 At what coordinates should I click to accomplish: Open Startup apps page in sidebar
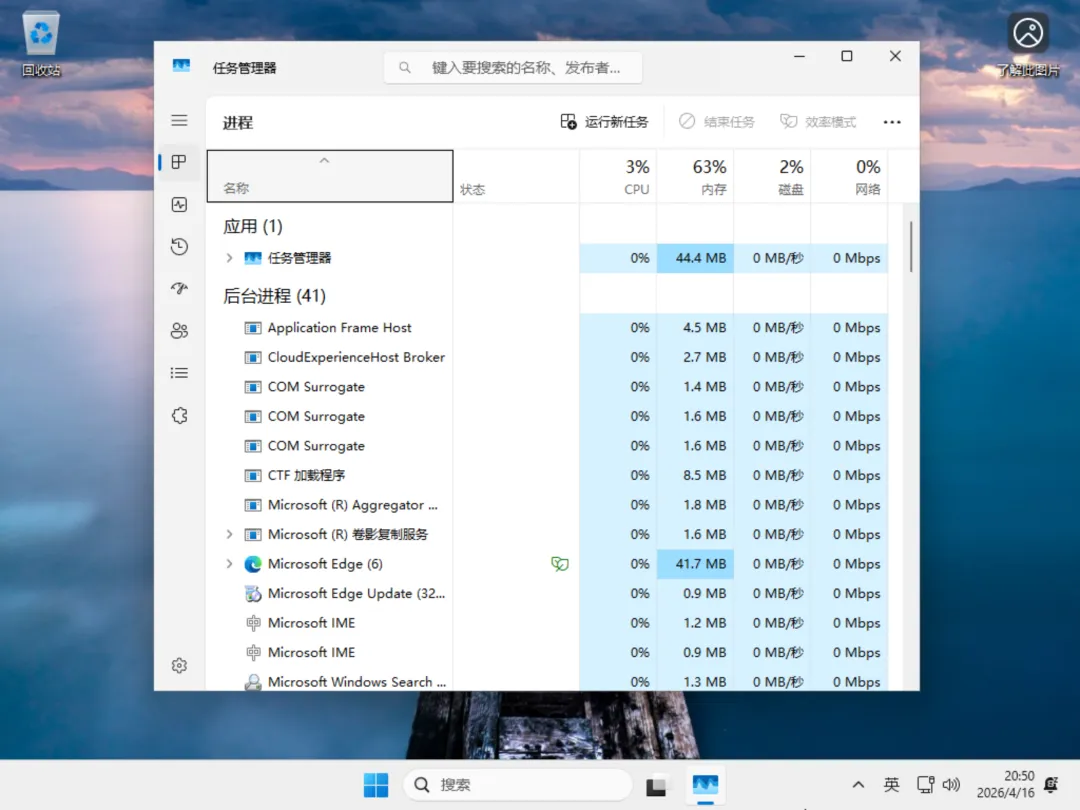tap(179, 289)
